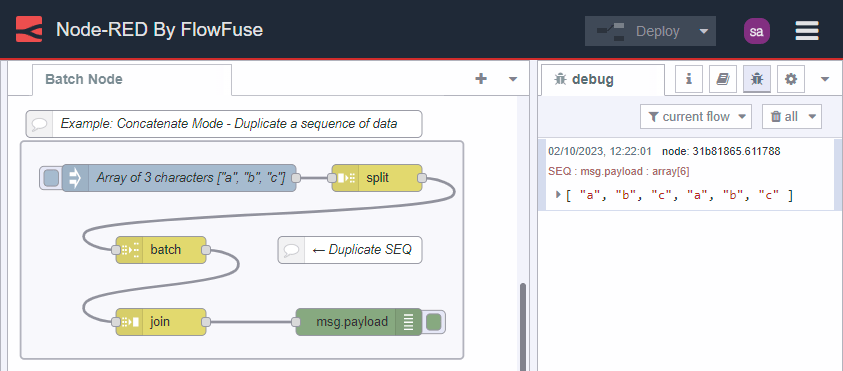Select the 'Duplicate SEQ' comment node
This screenshot has height=371, width=843.
coord(350,250)
